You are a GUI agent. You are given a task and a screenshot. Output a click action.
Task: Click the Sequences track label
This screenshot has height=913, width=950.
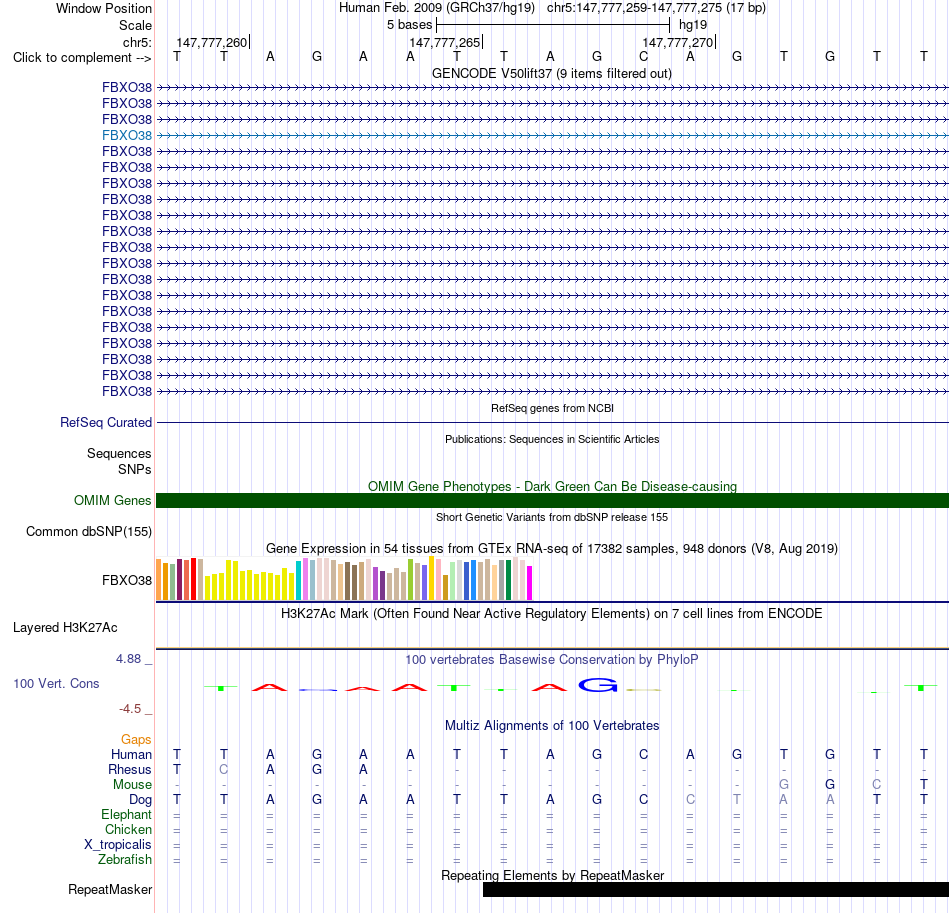click(119, 453)
